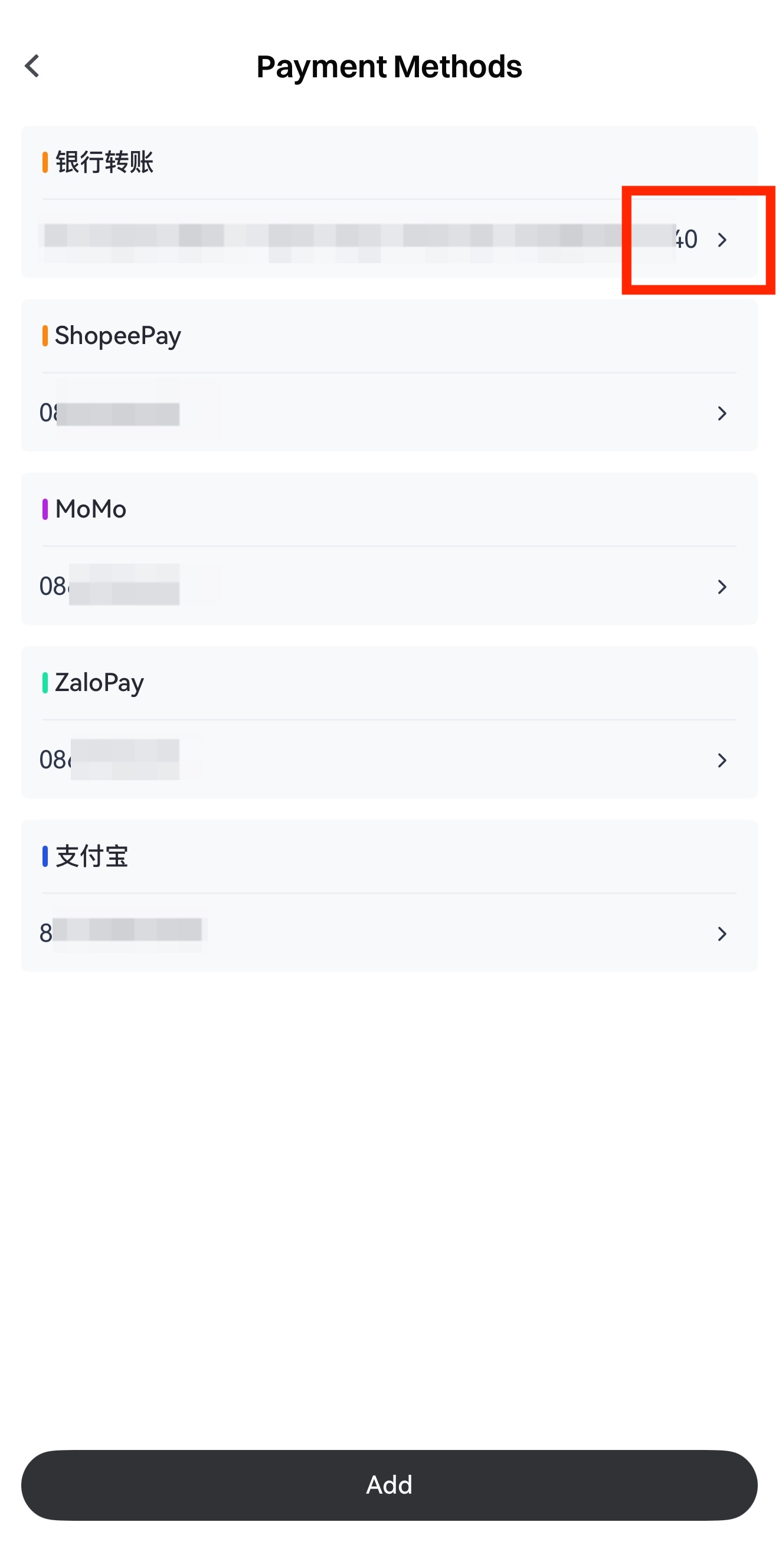This screenshot has width=779, height=1568.
Task: Click the MoMo heading label
Action: (91, 509)
